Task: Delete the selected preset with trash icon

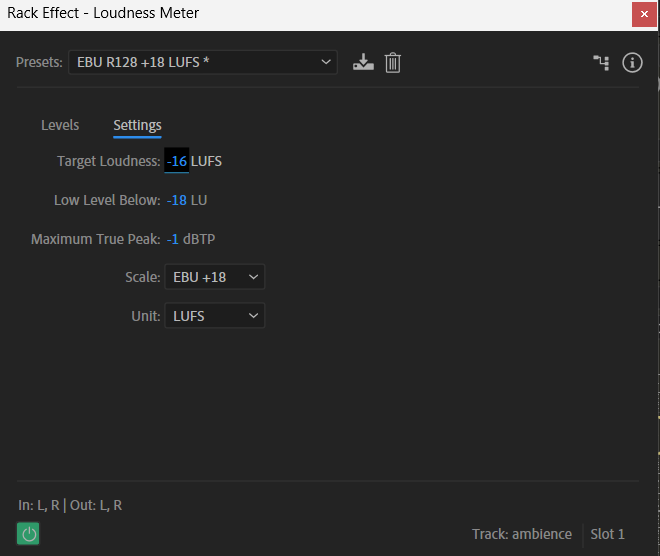Action: [x=393, y=63]
